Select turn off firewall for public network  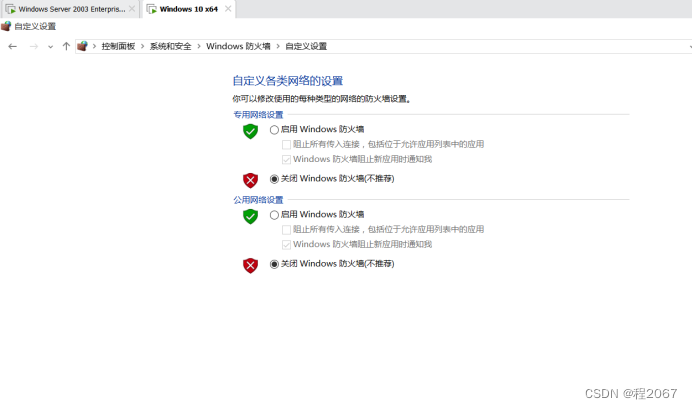pyautogui.click(x=274, y=264)
